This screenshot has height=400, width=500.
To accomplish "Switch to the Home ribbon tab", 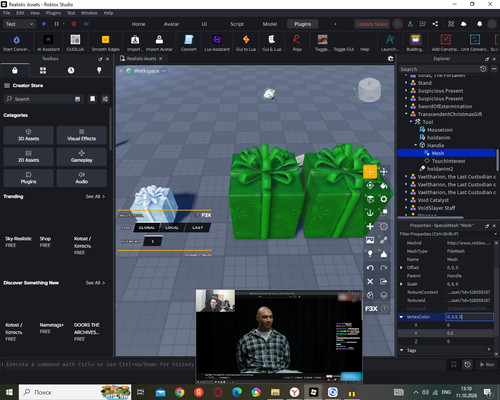I will click(138, 24).
